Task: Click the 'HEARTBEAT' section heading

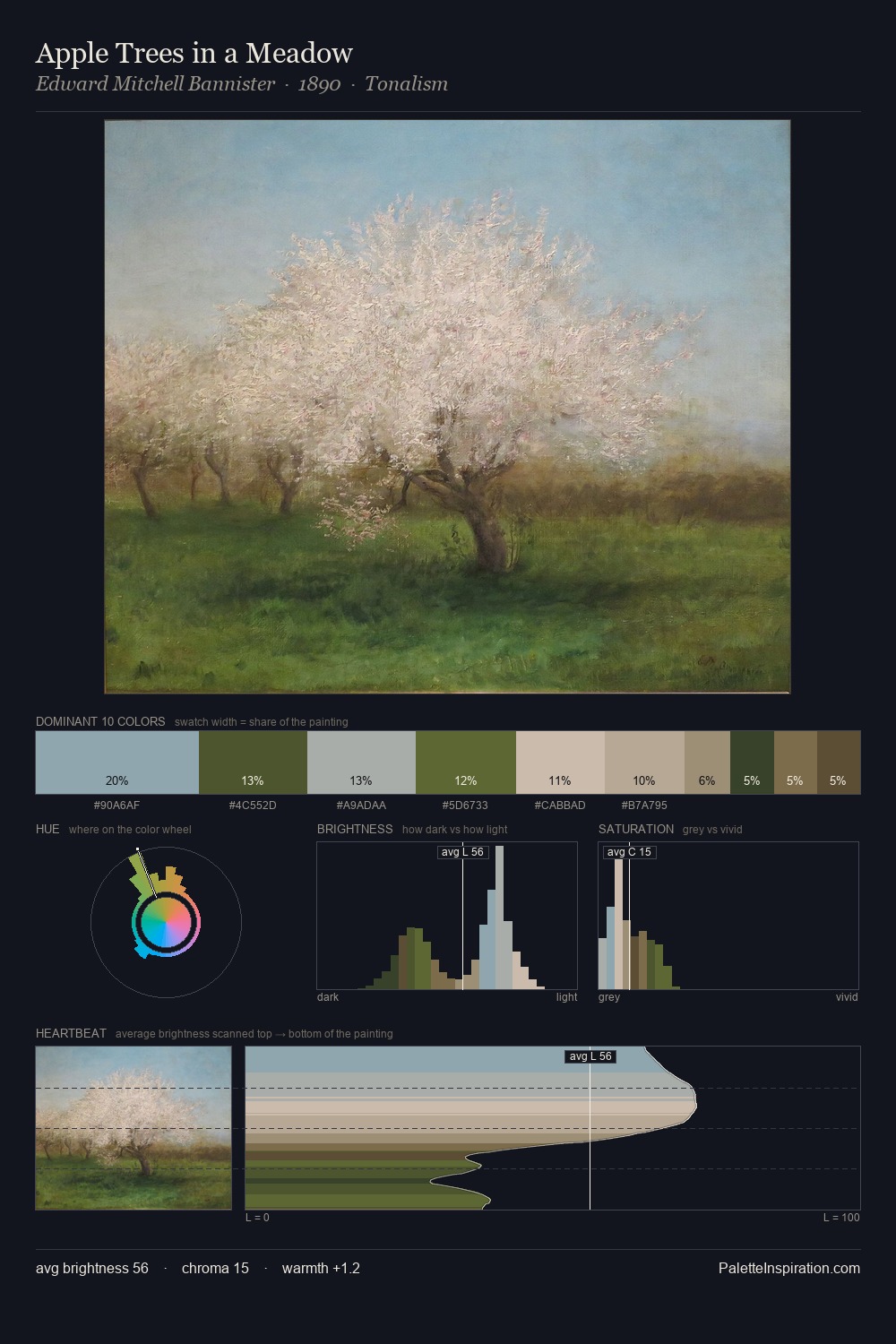Action: [x=71, y=1033]
